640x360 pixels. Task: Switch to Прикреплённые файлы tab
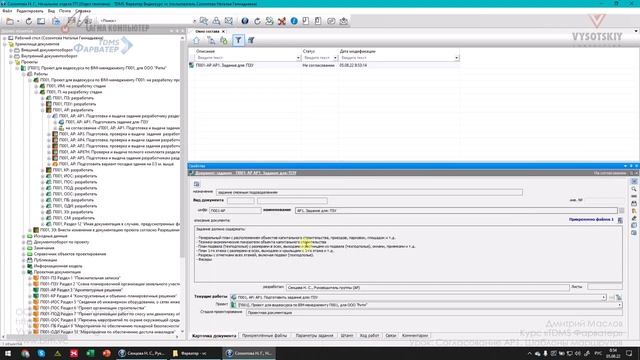[x=264, y=336]
